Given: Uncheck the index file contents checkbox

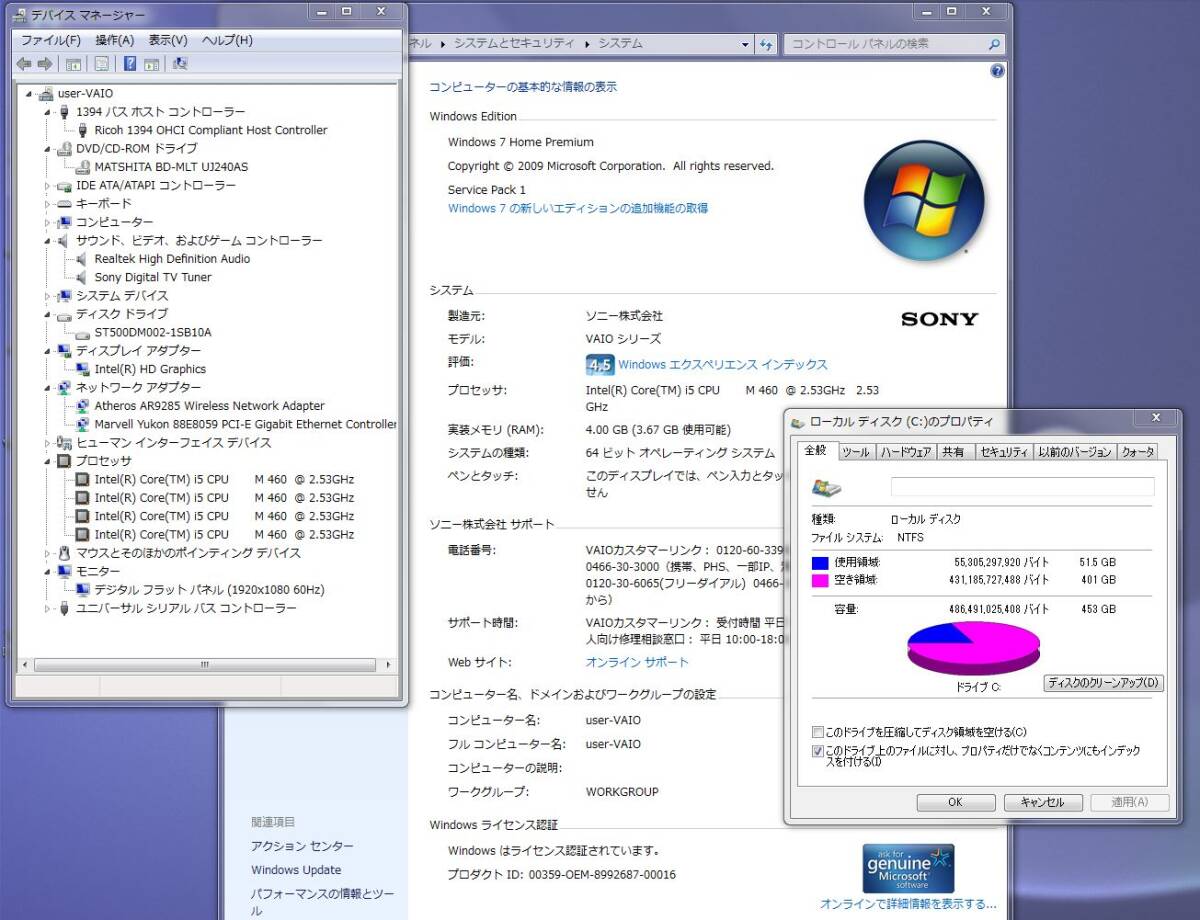Looking at the screenshot, I should [x=818, y=750].
